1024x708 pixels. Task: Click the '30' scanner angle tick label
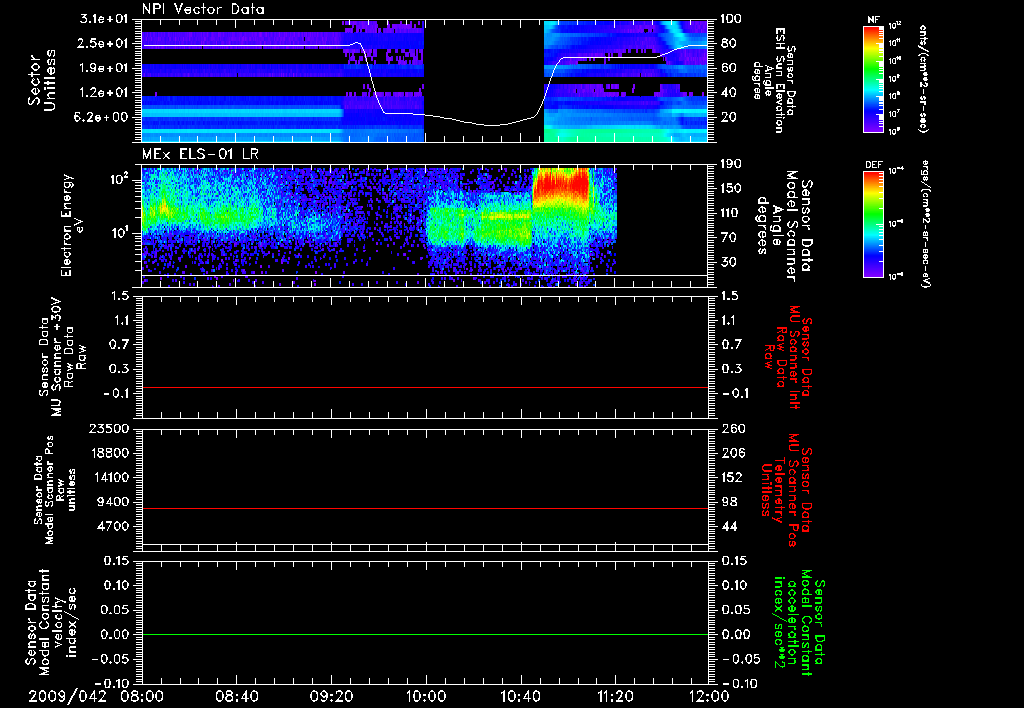pyautogui.click(x=729, y=263)
